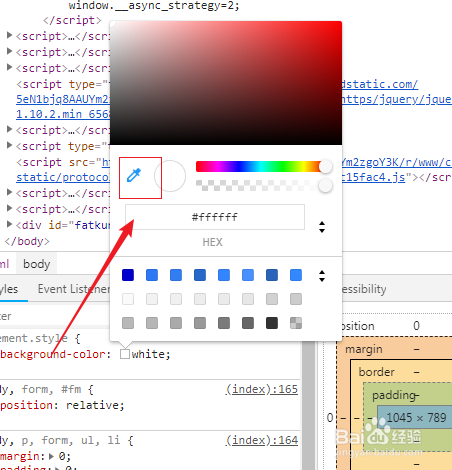Switch to the Accessibility tab
The width and height of the screenshot is (452, 470).
364,289
